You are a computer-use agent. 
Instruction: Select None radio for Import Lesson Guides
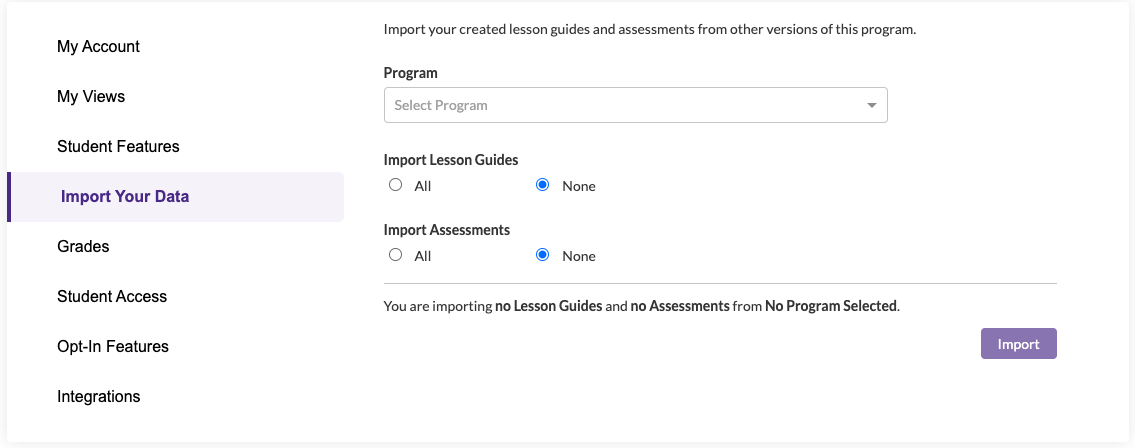tap(543, 185)
